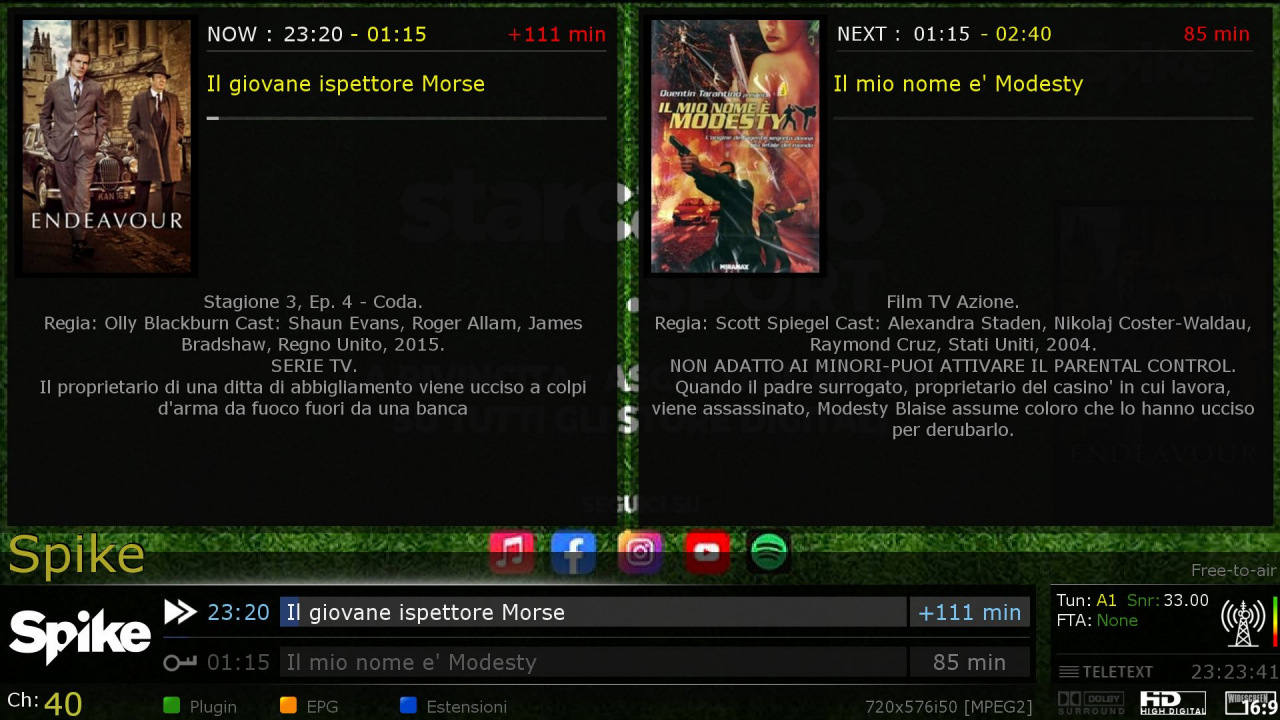
Task: Click the Widescreen 16:9 icon
Action: point(1251,703)
